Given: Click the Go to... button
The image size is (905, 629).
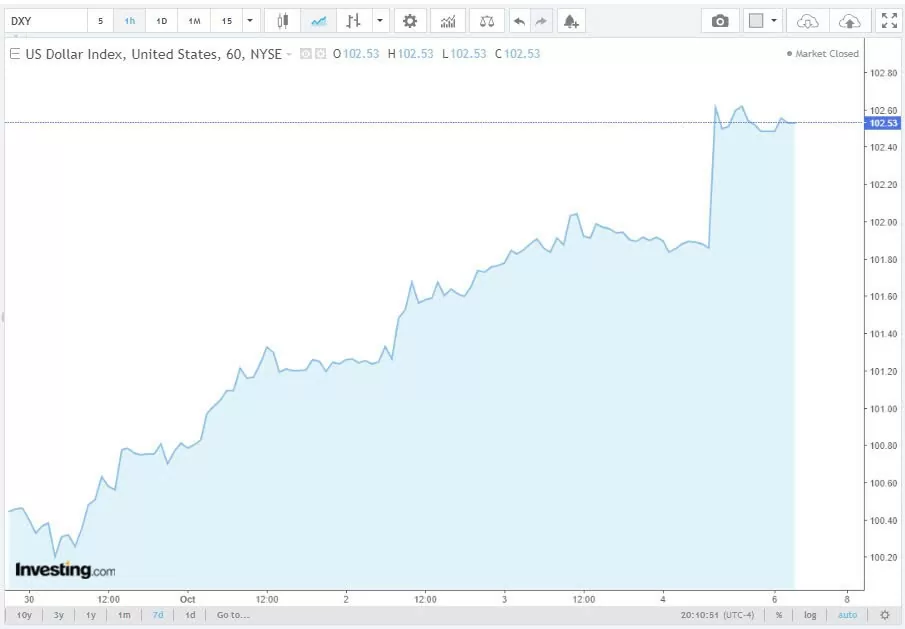Looking at the screenshot, I should click(x=233, y=615).
